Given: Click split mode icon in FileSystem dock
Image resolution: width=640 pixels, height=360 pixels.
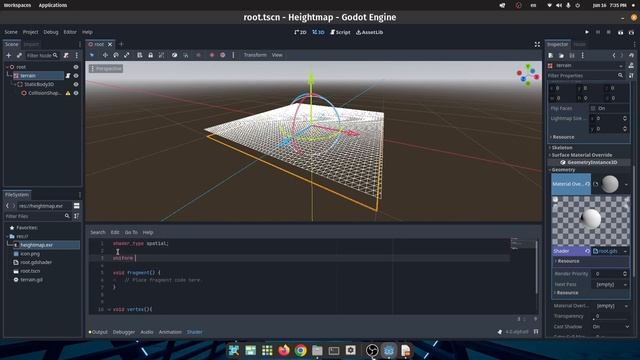Looking at the screenshot, I should point(76,206).
